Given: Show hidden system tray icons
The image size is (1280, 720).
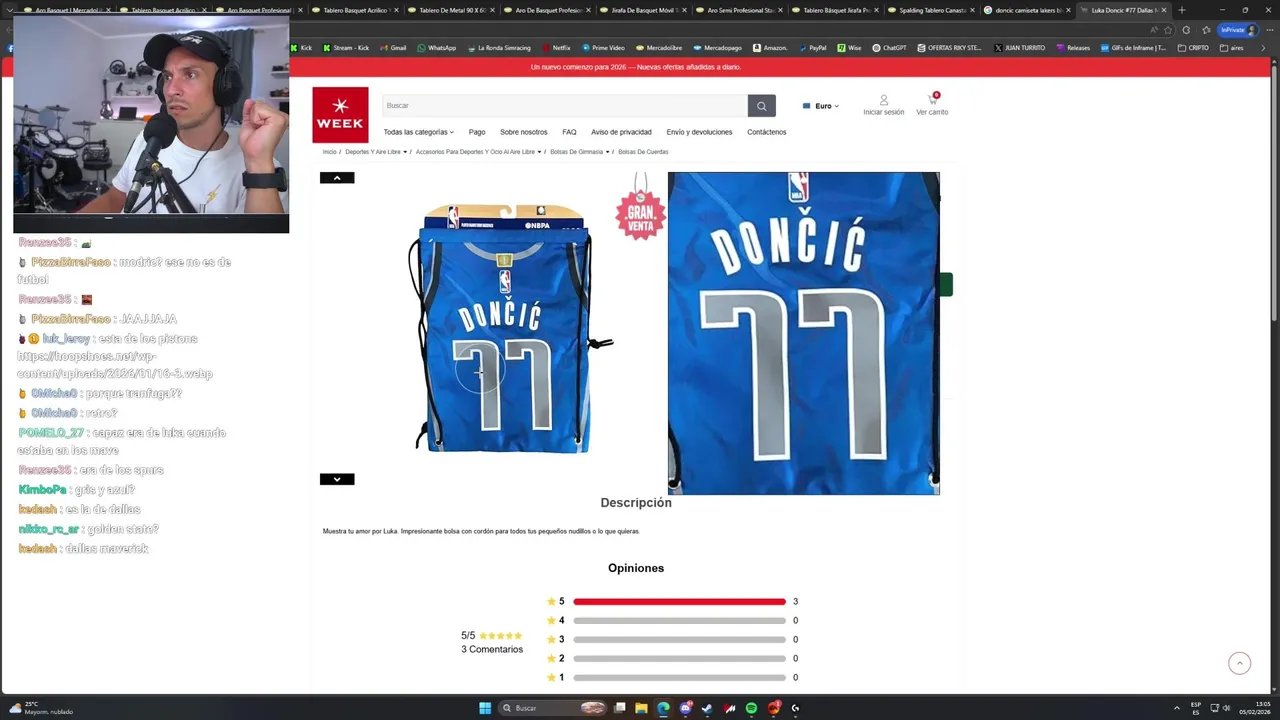Looking at the screenshot, I should pyautogui.click(x=1176, y=708).
